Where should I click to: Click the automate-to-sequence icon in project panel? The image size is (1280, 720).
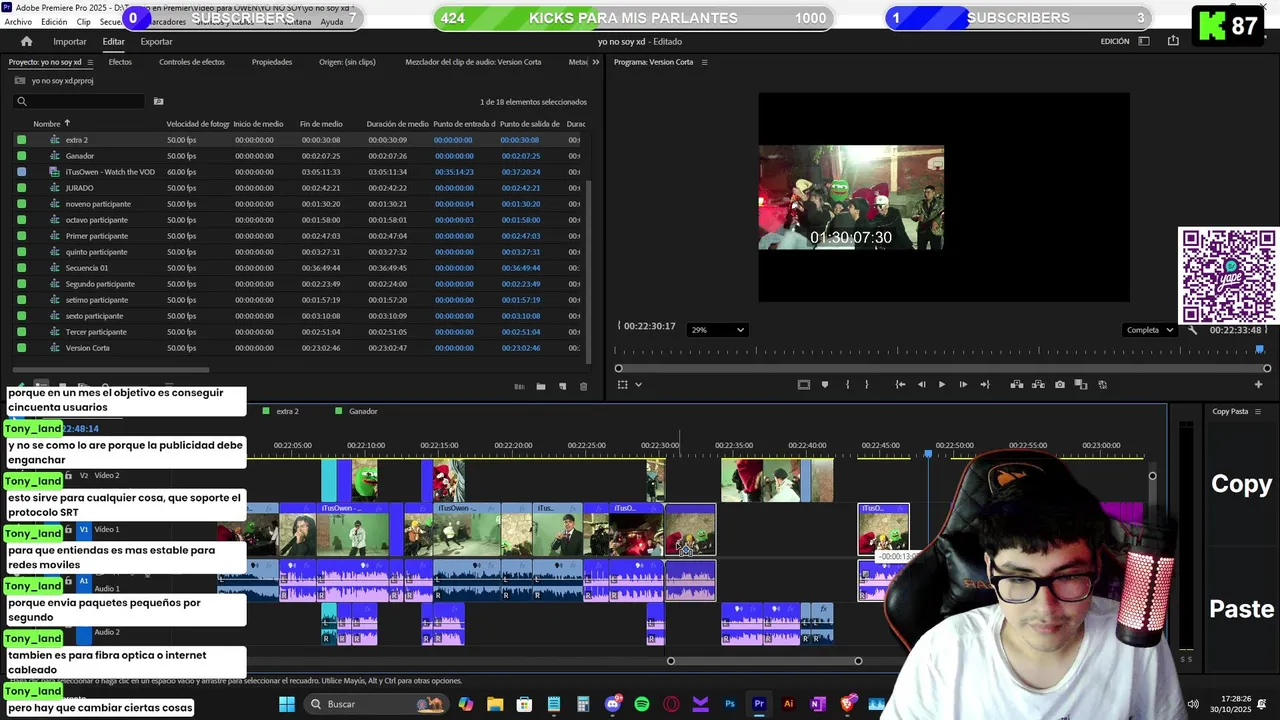tap(519, 386)
